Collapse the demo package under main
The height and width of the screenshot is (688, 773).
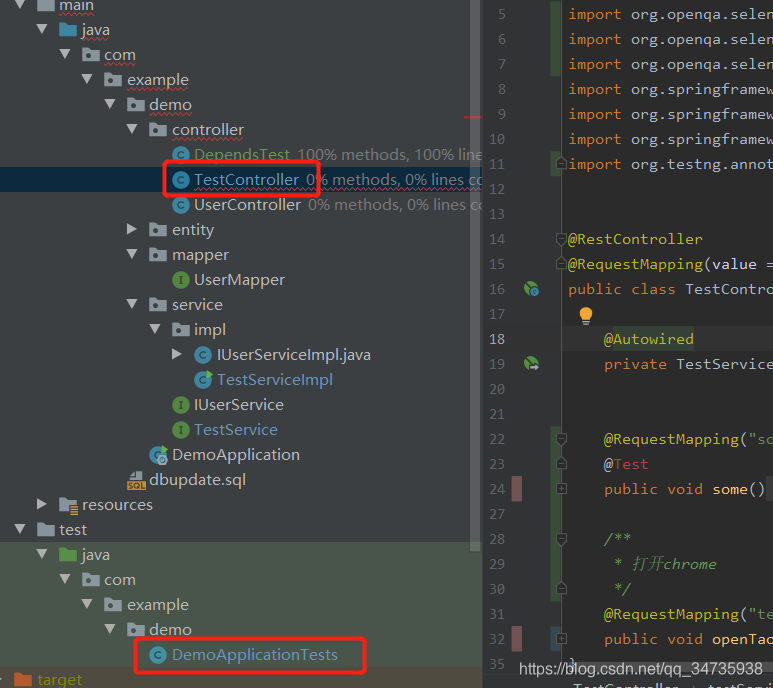click(x=110, y=104)
